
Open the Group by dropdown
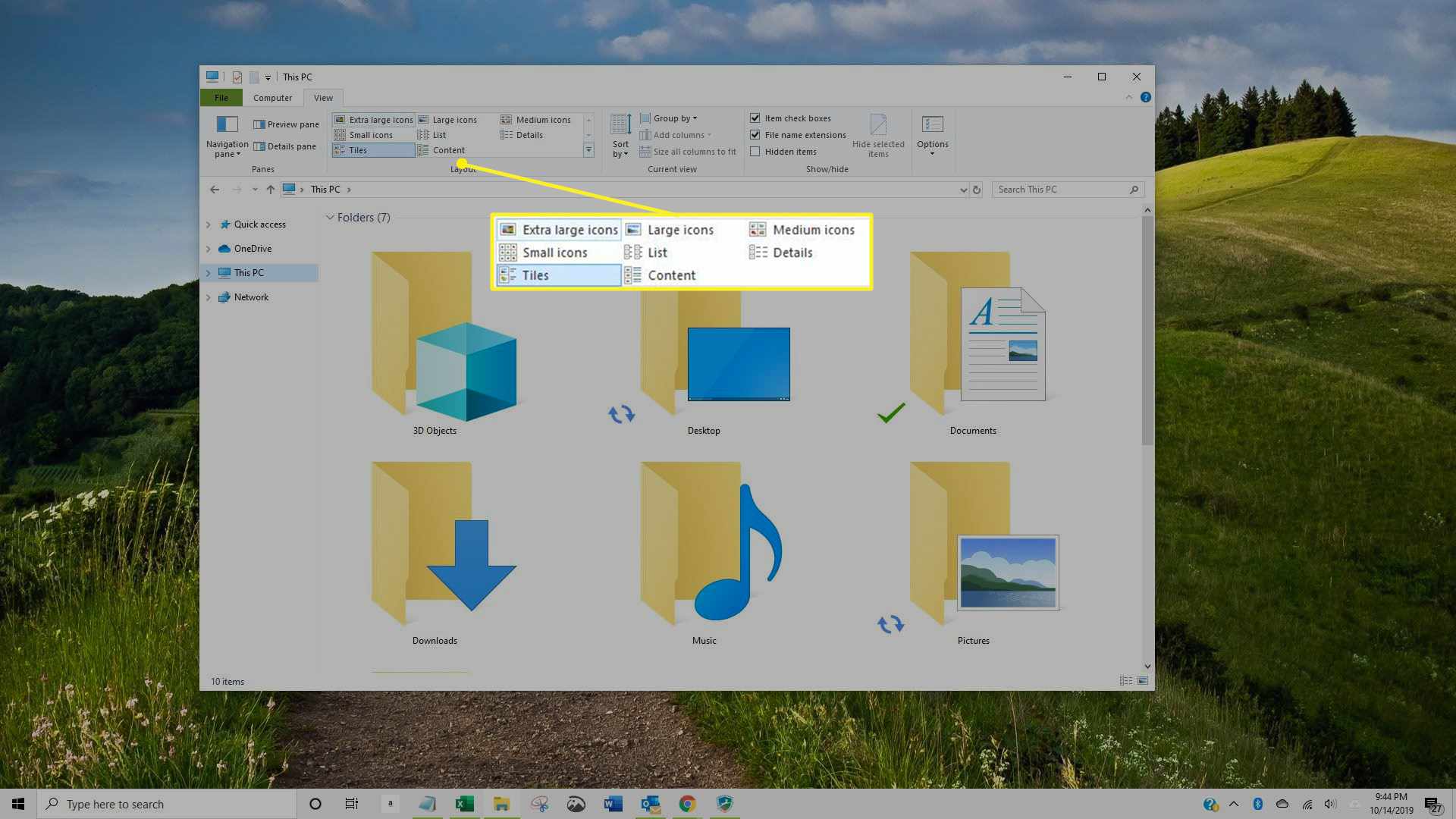668,118
